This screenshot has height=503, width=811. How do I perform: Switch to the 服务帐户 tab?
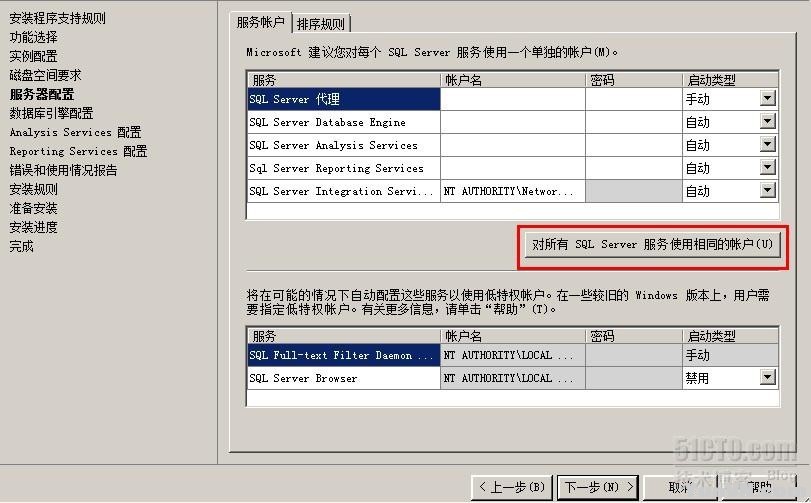pos(261,22)
